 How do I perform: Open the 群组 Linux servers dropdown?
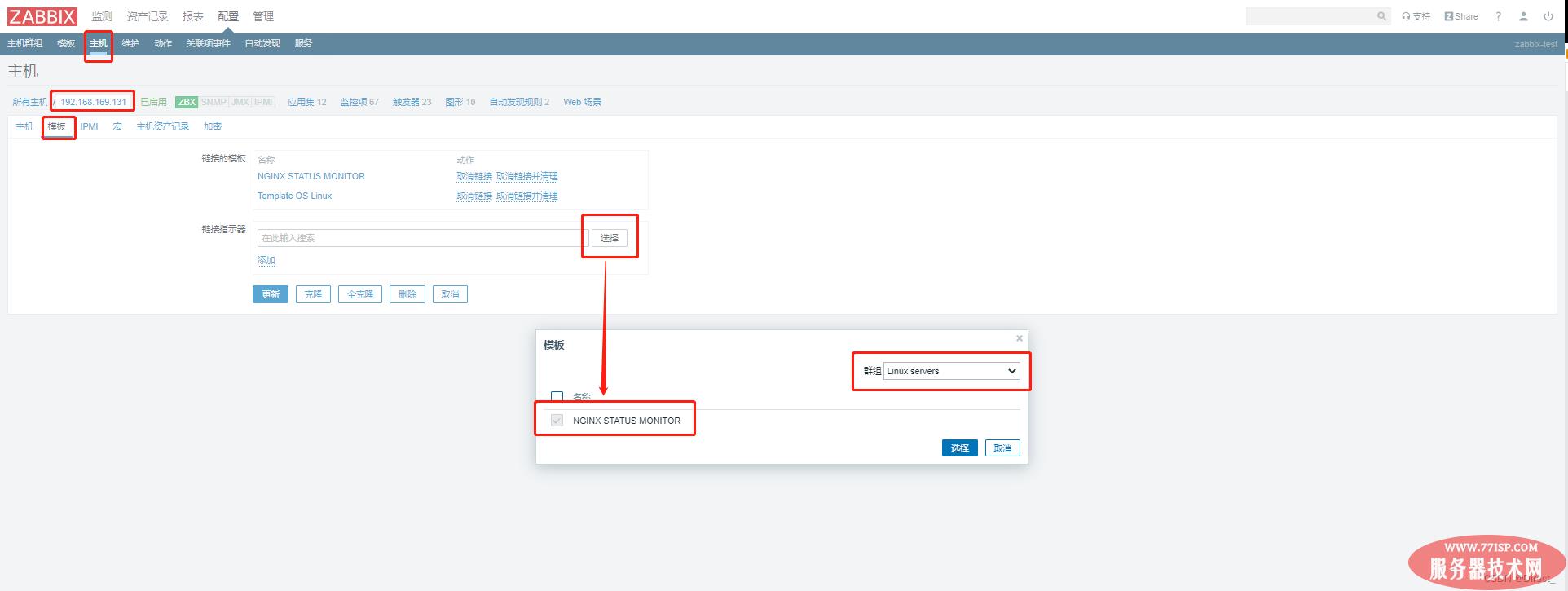point(951,371)
